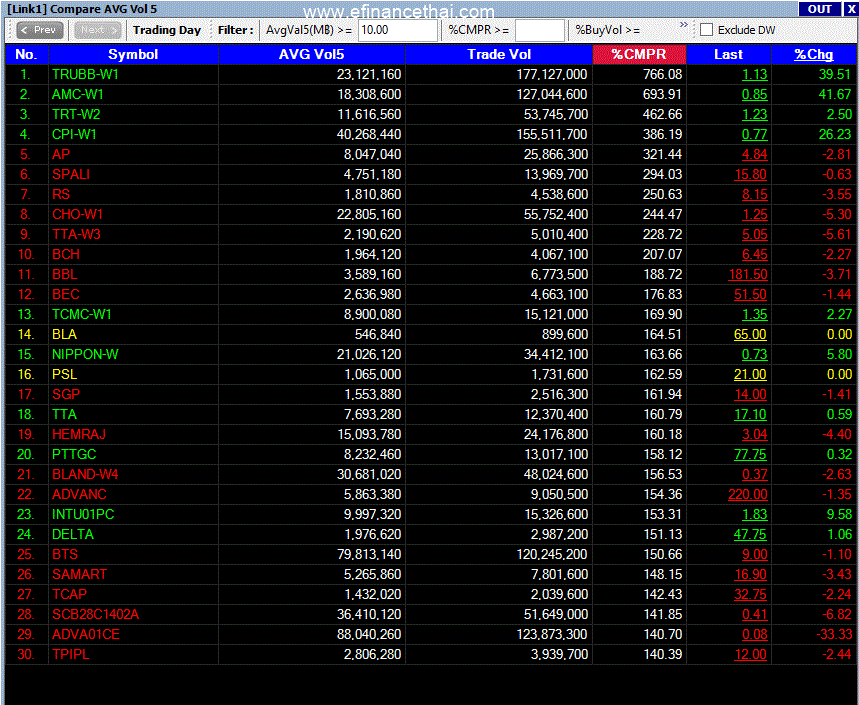Focus the AvgVal5(MB) filter input

(398, 30)
